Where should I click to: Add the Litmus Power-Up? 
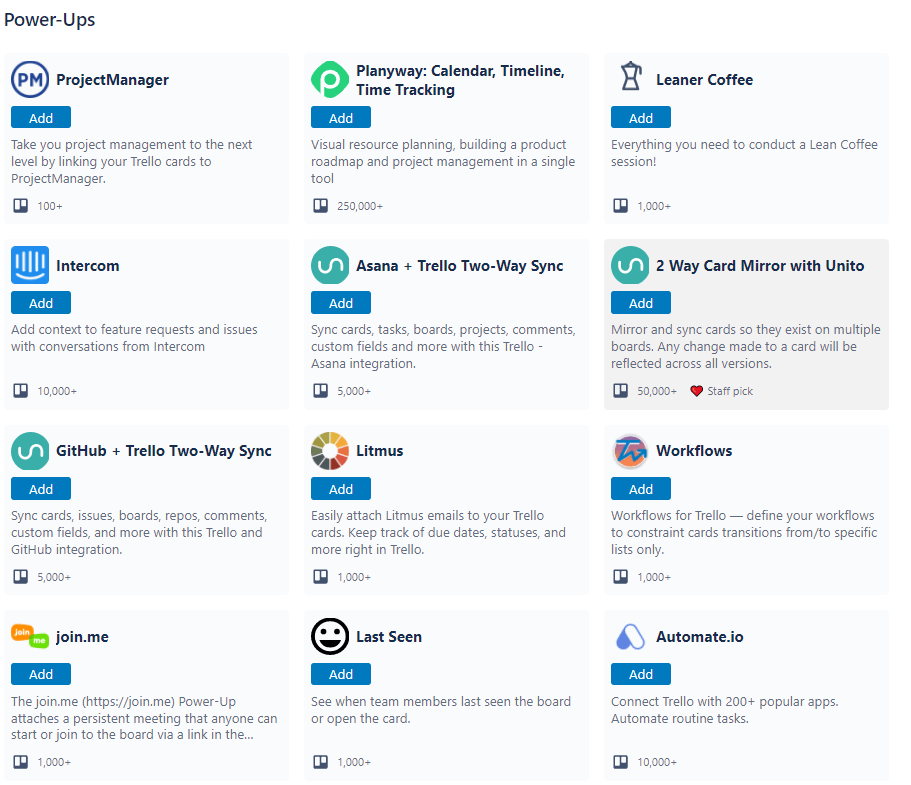(340, 489)
